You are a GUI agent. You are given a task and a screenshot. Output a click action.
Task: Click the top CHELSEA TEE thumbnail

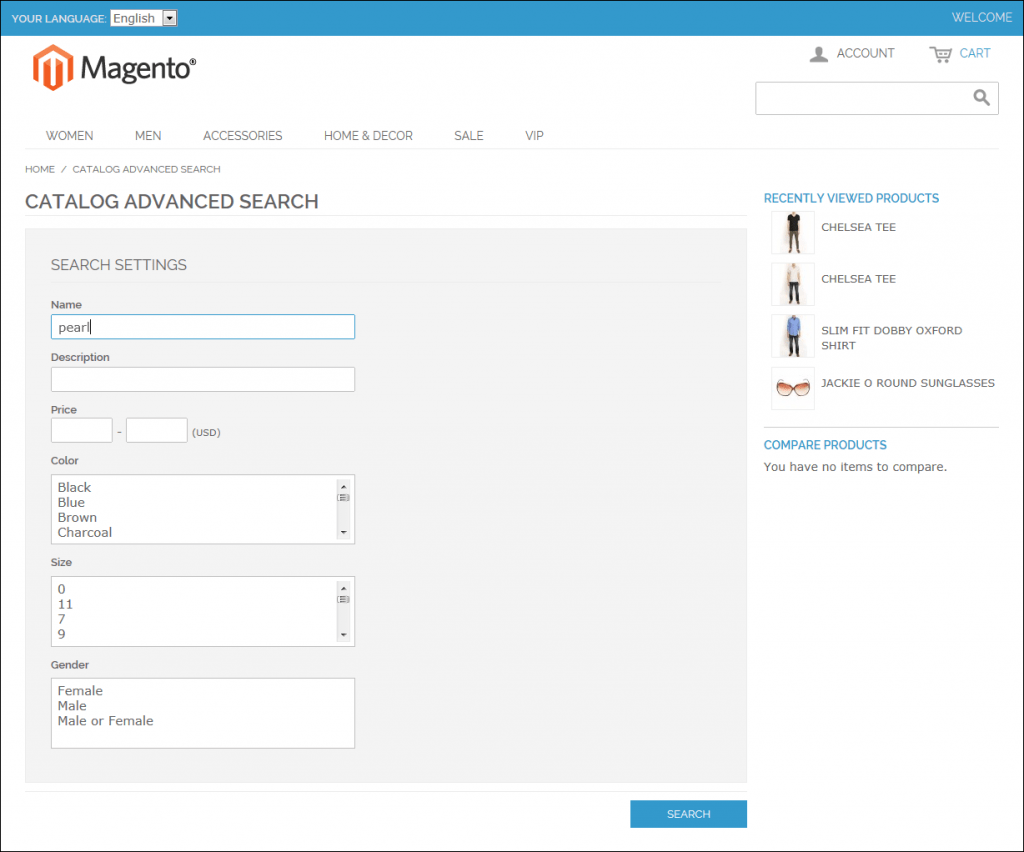[792, 232]
